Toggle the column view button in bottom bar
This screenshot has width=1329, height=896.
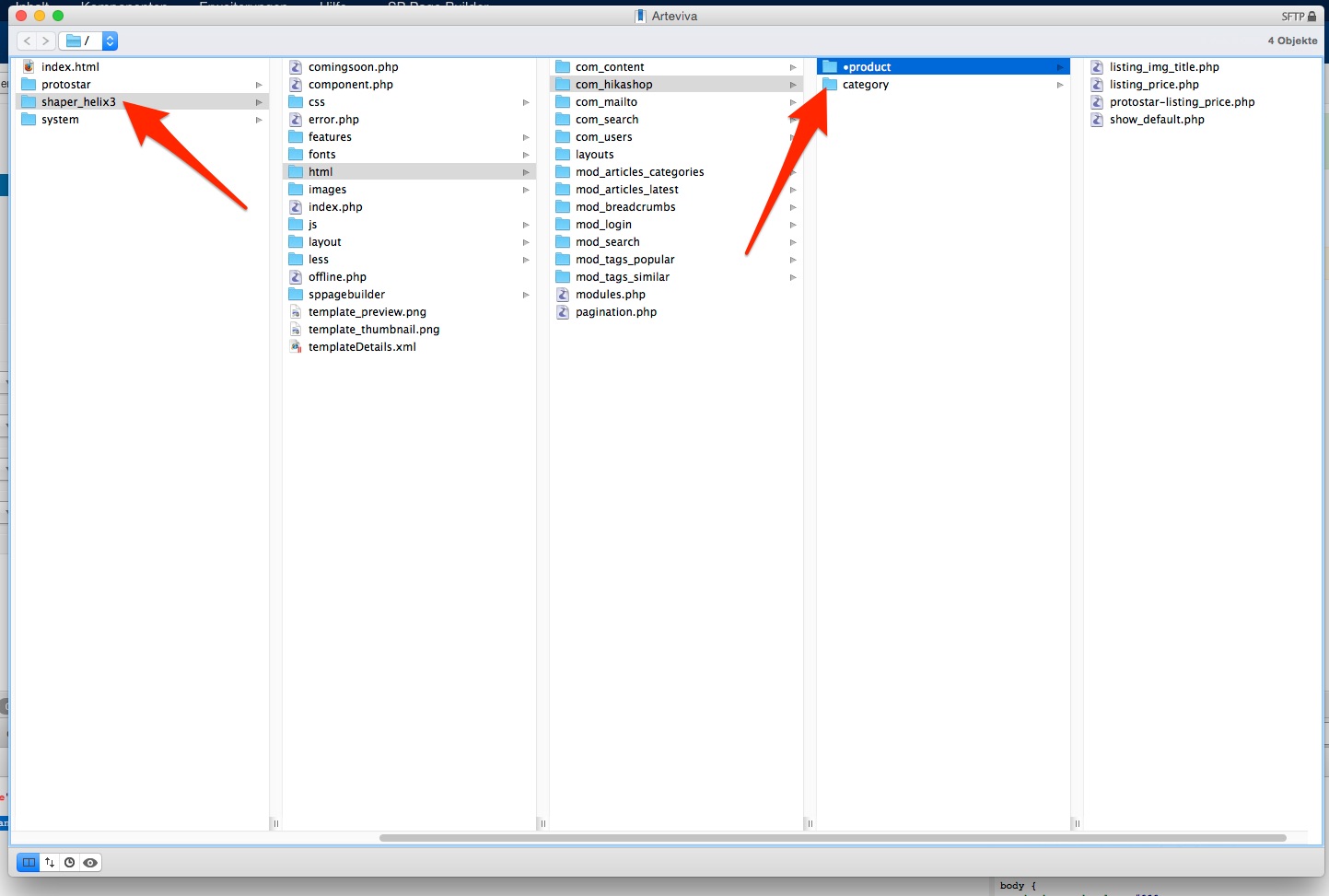[29, 863]
